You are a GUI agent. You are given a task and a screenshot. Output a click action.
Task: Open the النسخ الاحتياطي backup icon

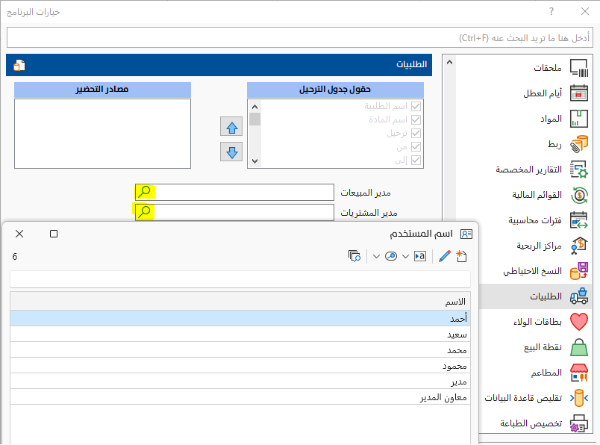[579, 271]
